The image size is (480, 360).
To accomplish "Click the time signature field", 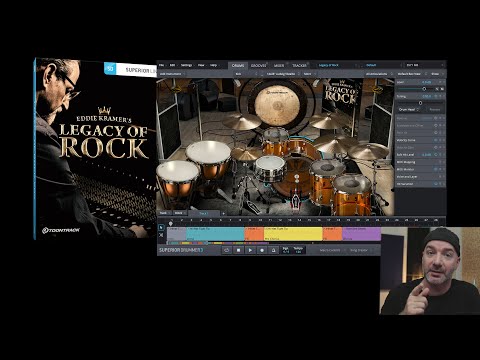I will click(x=286, y=250).
